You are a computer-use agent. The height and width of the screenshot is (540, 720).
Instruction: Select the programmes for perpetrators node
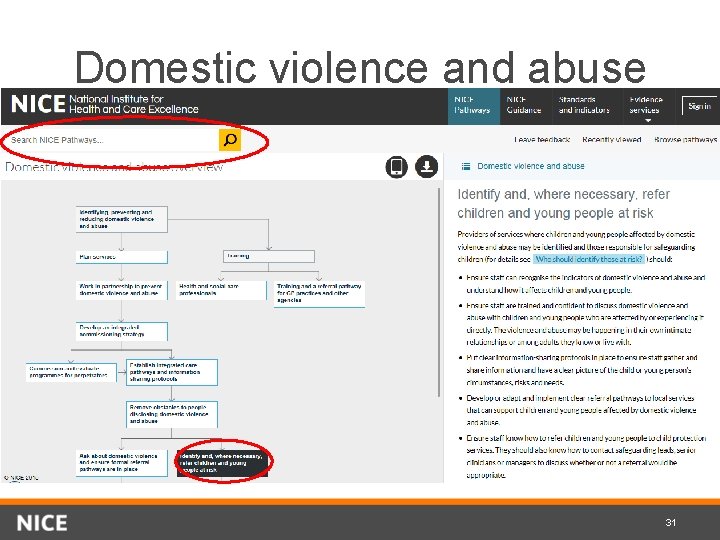tap(71, 372)
